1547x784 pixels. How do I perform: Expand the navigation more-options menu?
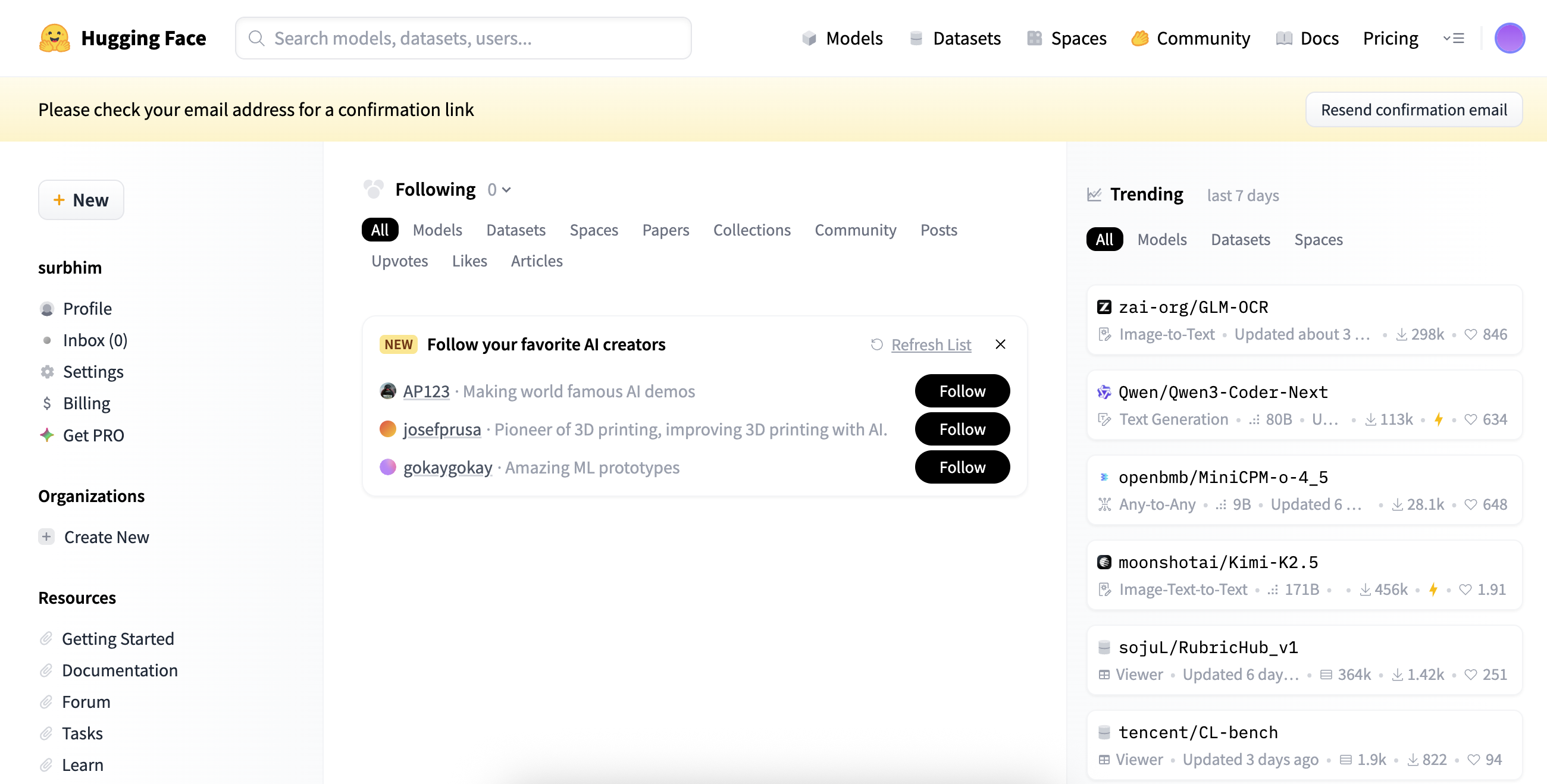point(1454,39)
